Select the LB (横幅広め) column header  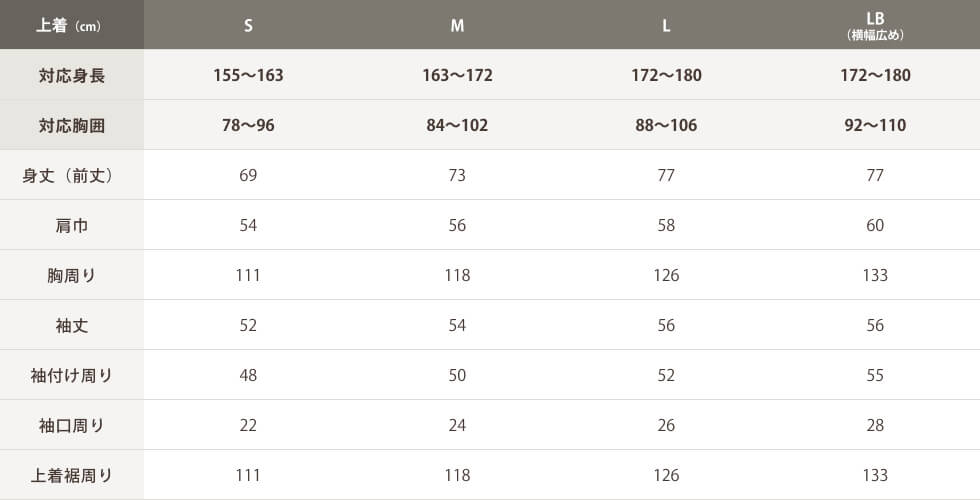pyautogui.click(x=875, y=26)
